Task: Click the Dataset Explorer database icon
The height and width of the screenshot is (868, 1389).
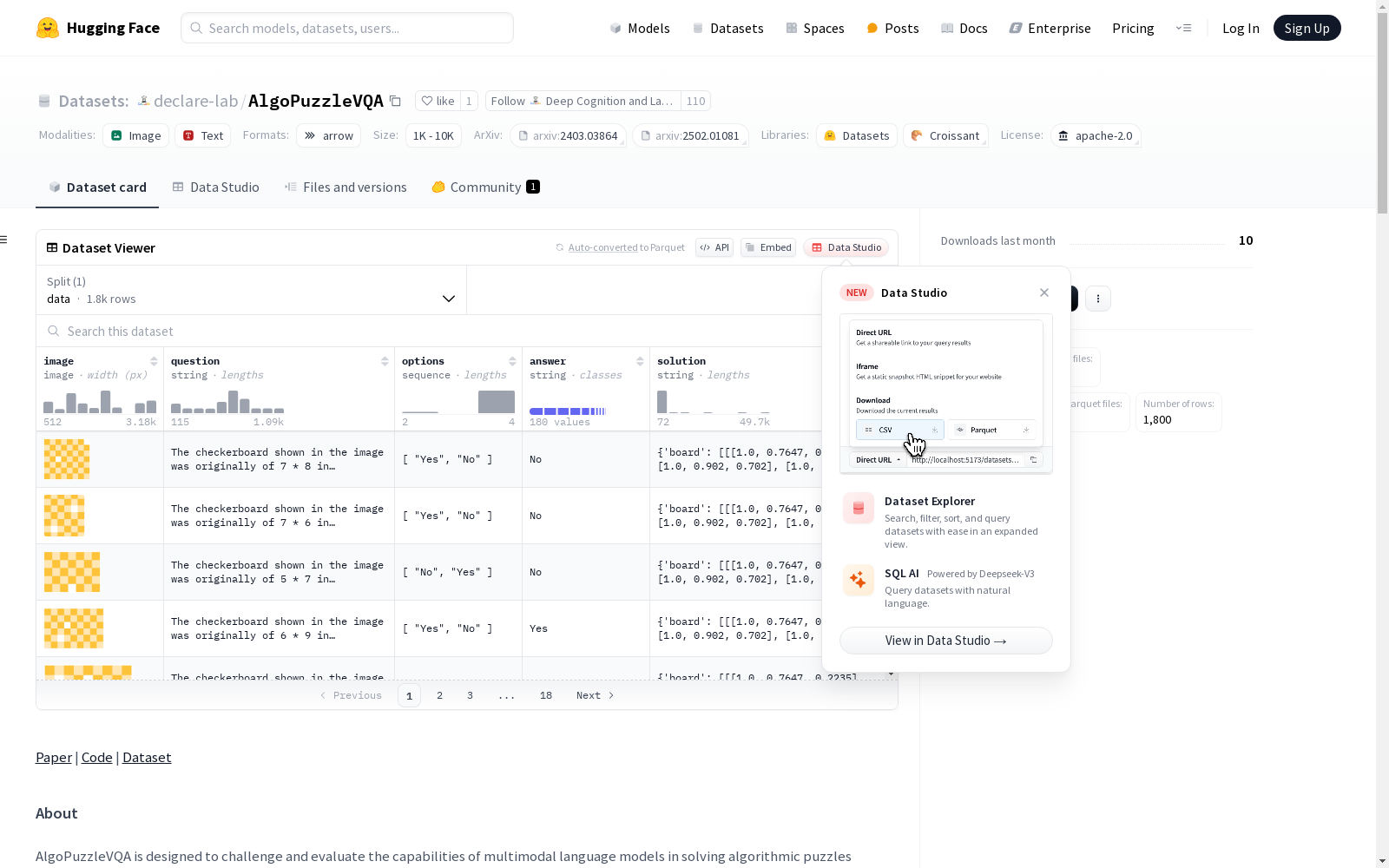Action: [x=859, y=509]
